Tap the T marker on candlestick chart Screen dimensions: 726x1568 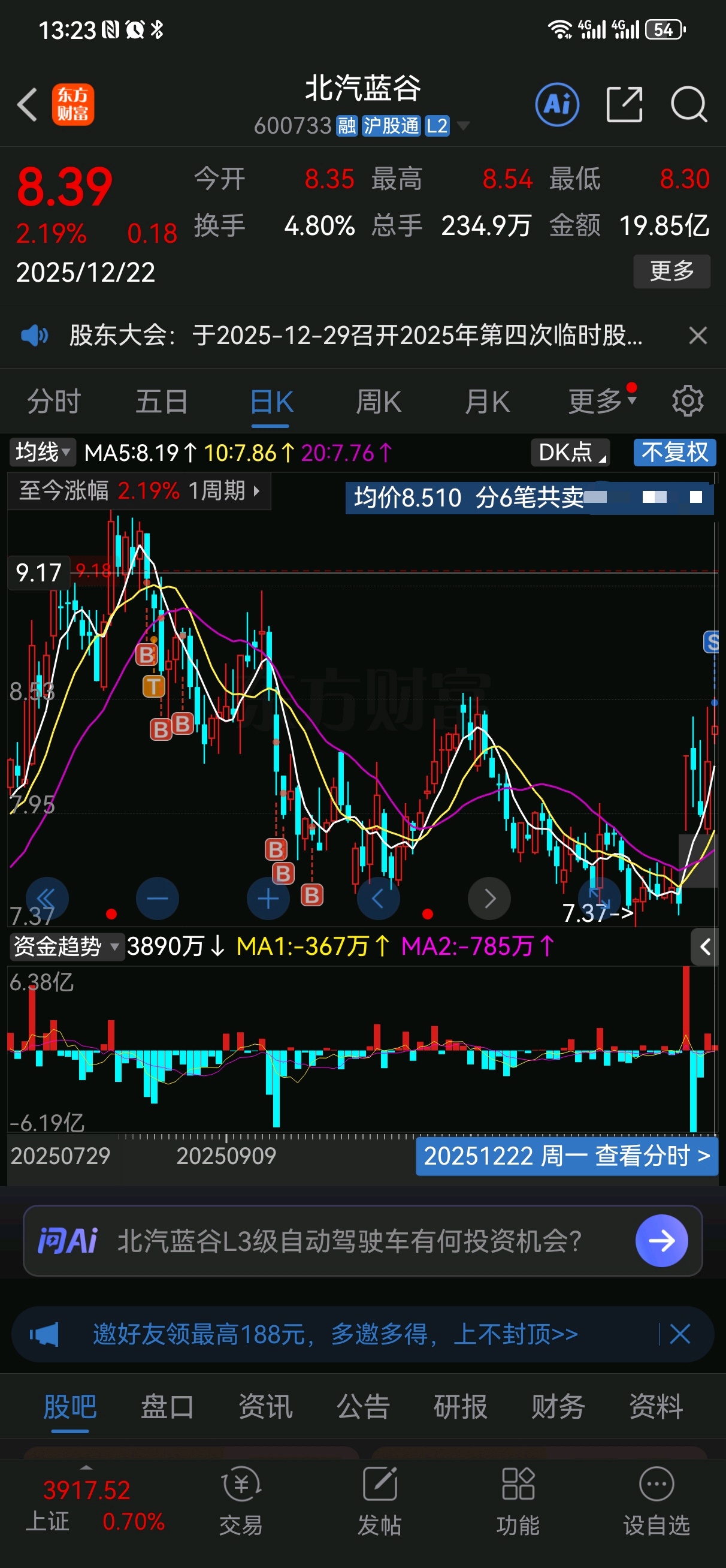[x=153, y=686]
